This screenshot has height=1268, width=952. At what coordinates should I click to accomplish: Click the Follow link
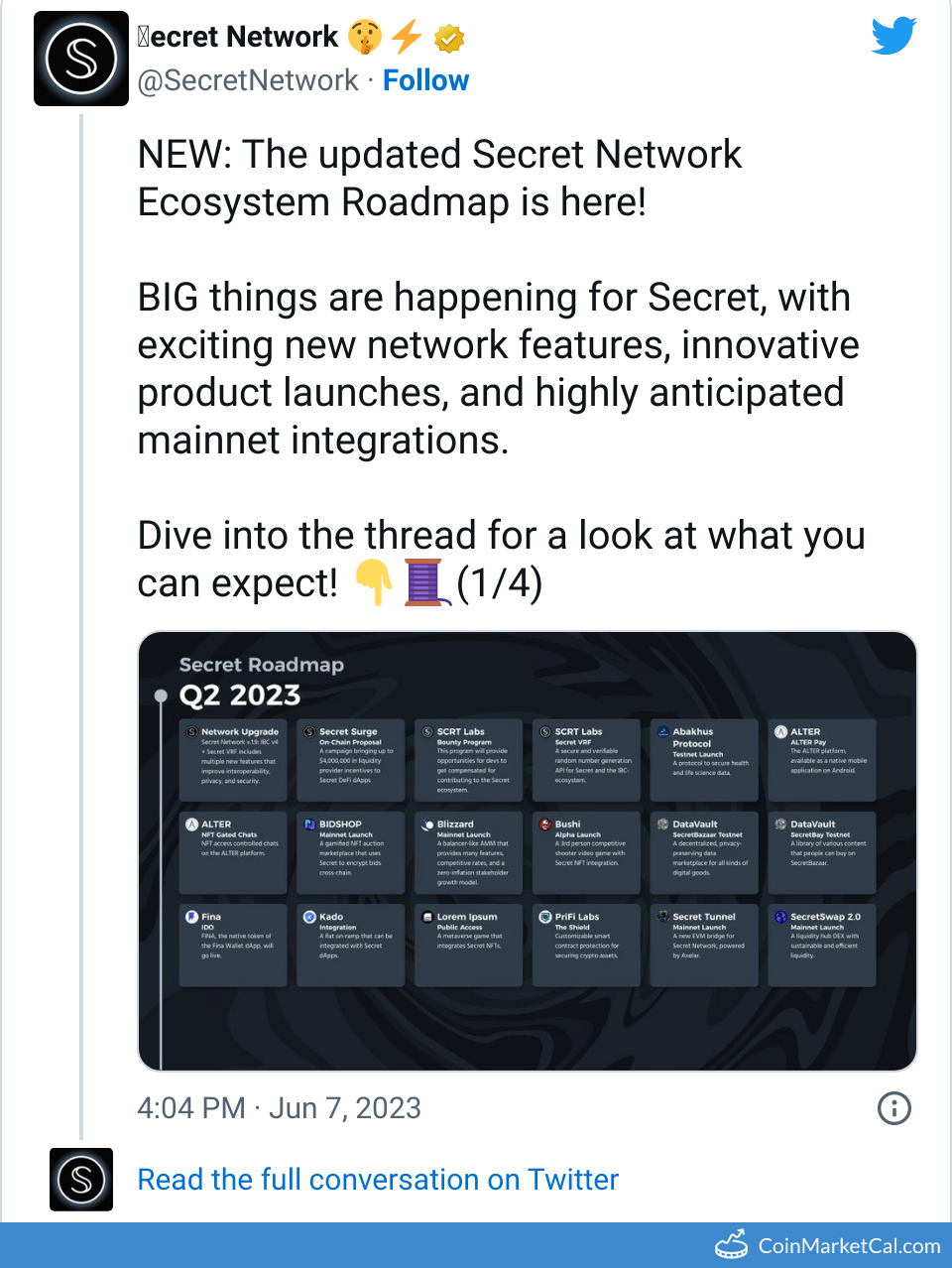(425, 79)
